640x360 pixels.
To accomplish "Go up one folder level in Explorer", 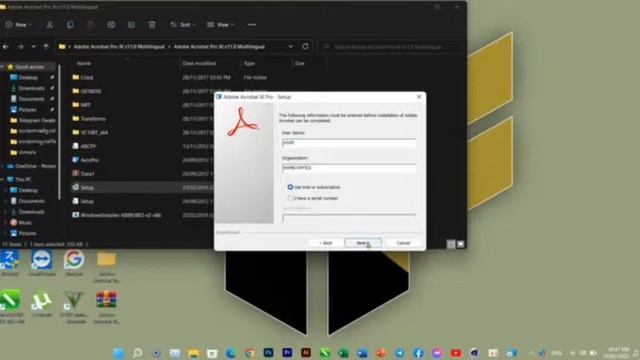I will 46,47.
